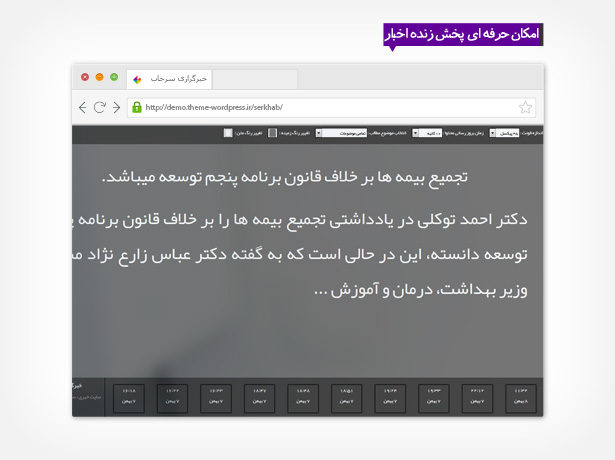615x460 pixels.
Task: Bookmark the page with the star icon
Action: [525, 107]
